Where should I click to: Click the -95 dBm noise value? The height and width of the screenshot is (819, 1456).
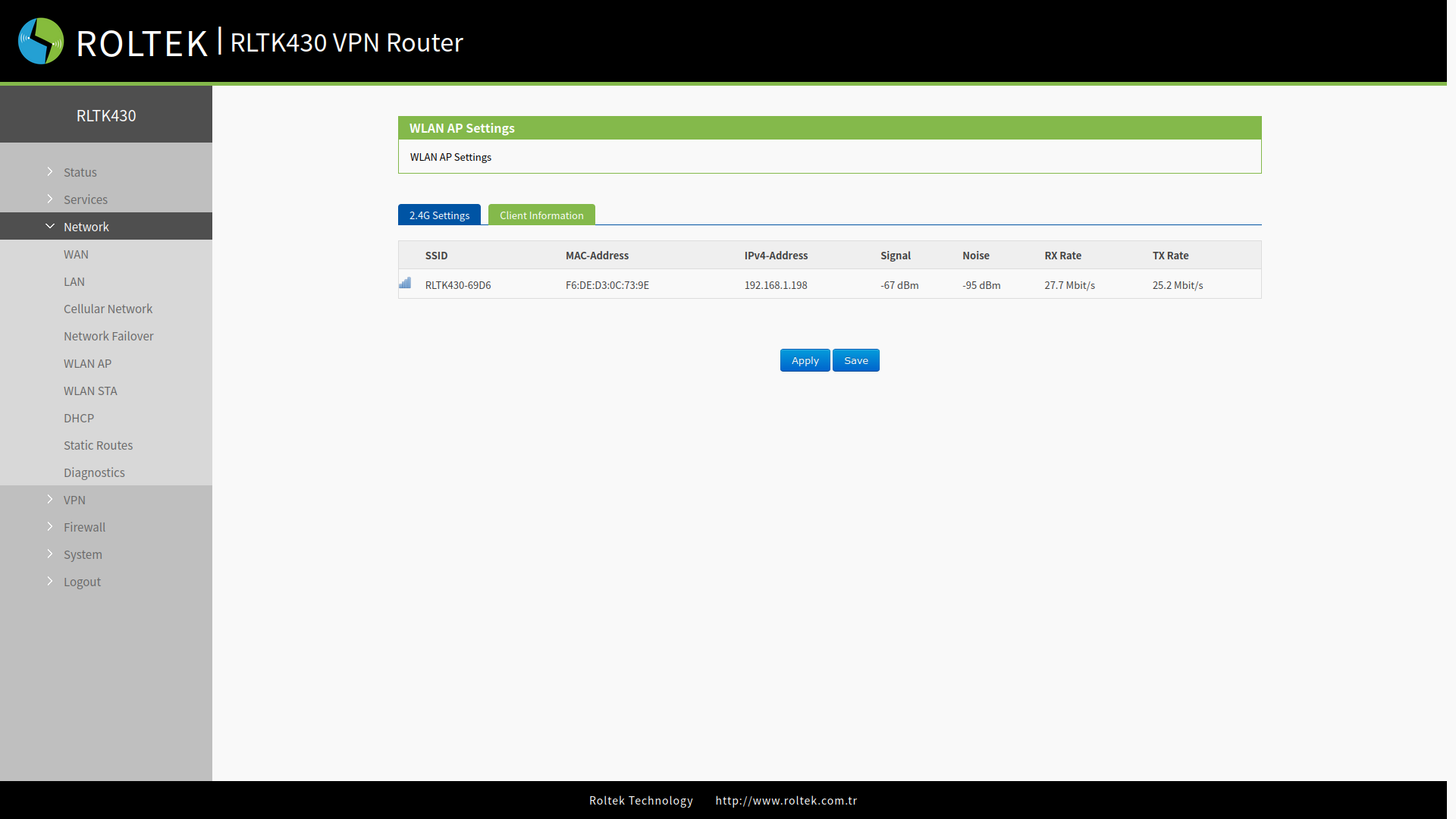click(x=981, y=285)
